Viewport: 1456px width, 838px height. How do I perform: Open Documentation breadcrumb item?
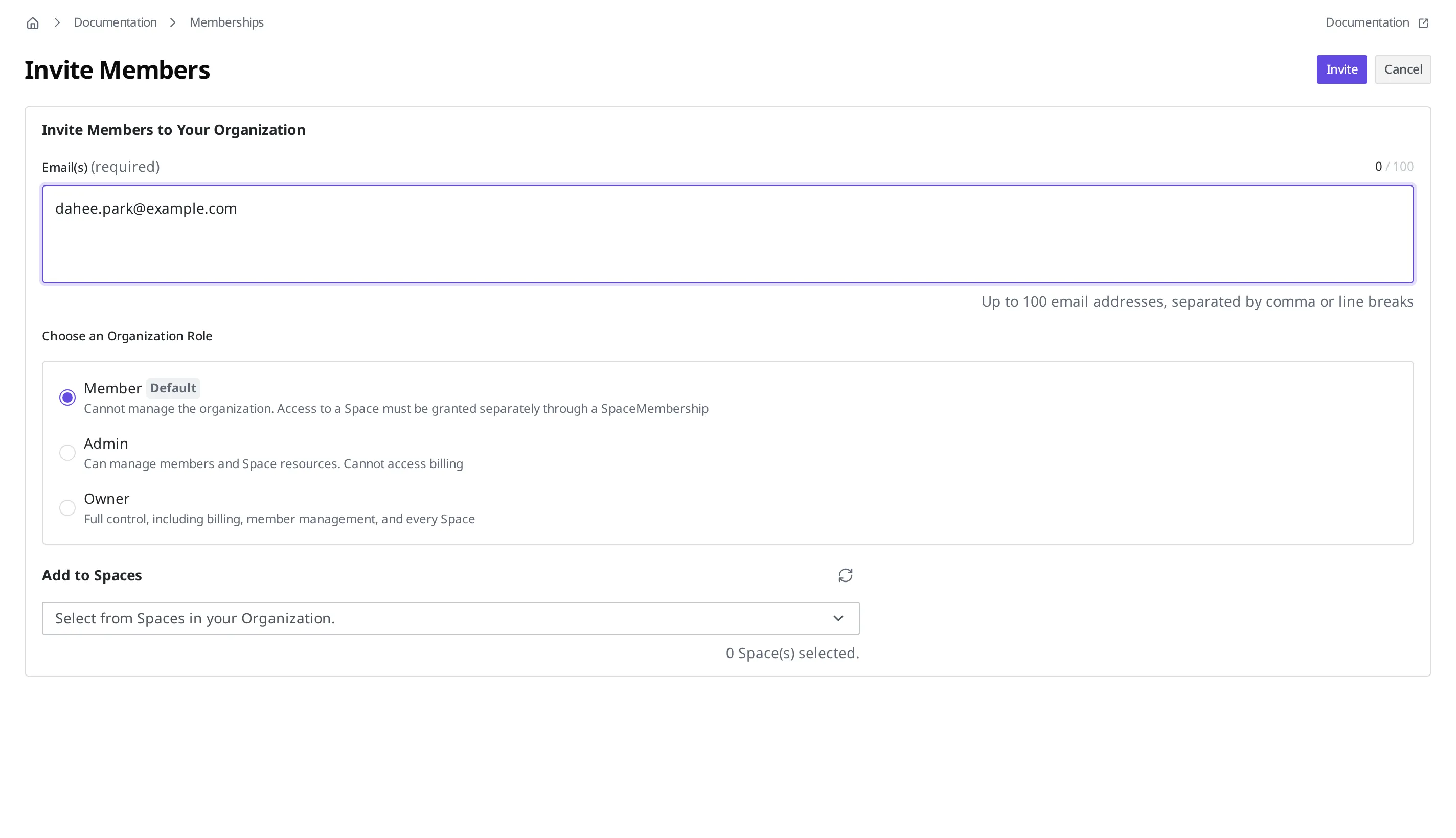pyautogui.click(x=115, y=22)
